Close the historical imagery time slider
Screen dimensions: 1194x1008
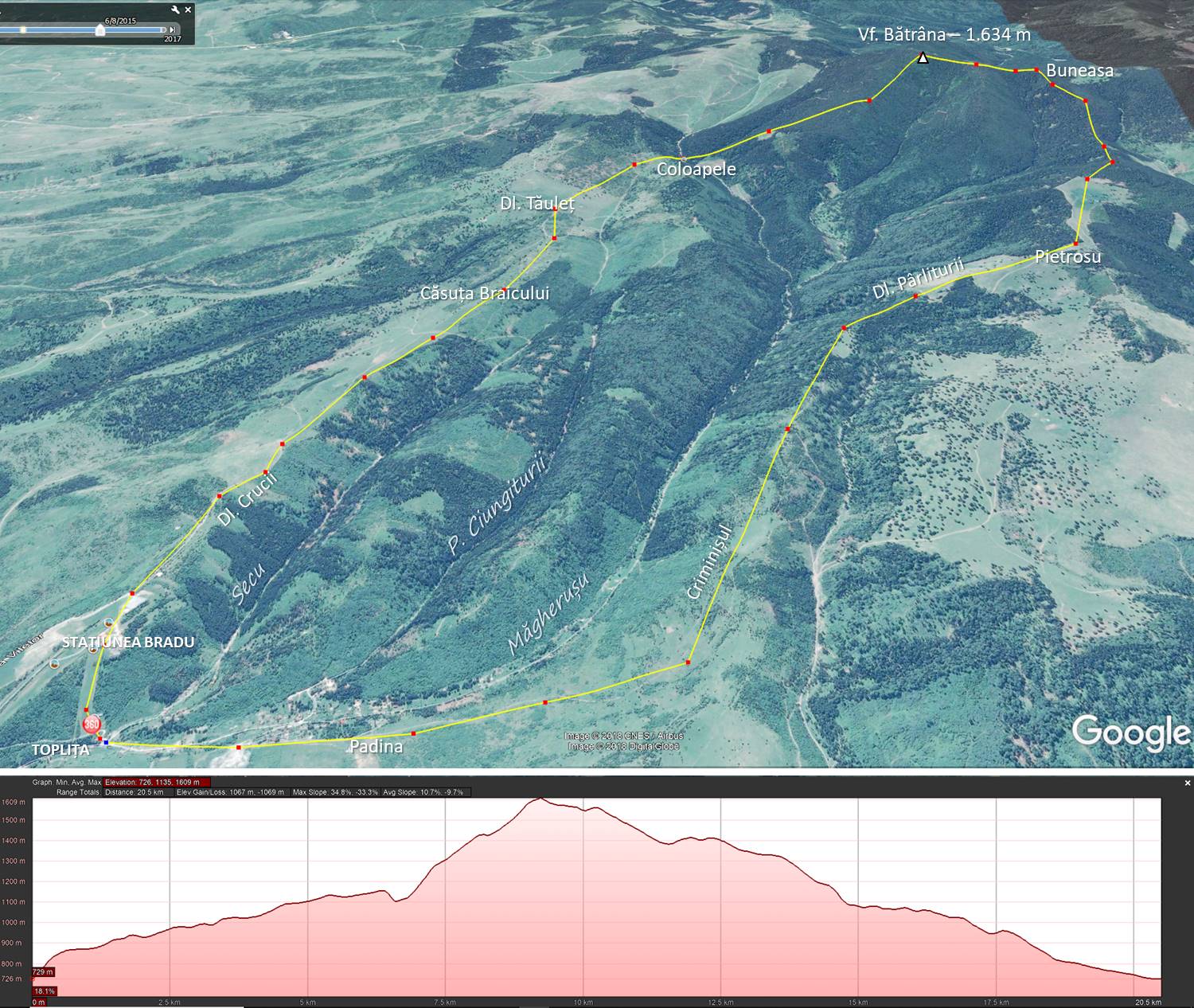pyautogui.click(x=188, y=10)
